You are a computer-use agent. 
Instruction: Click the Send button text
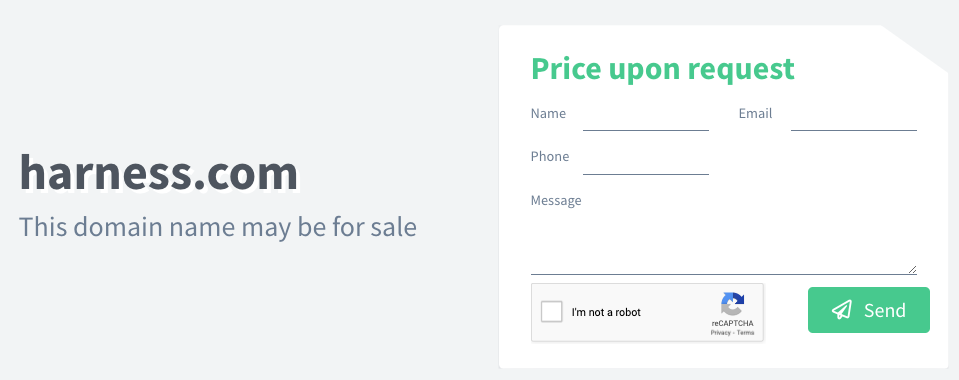pos(884,310)
